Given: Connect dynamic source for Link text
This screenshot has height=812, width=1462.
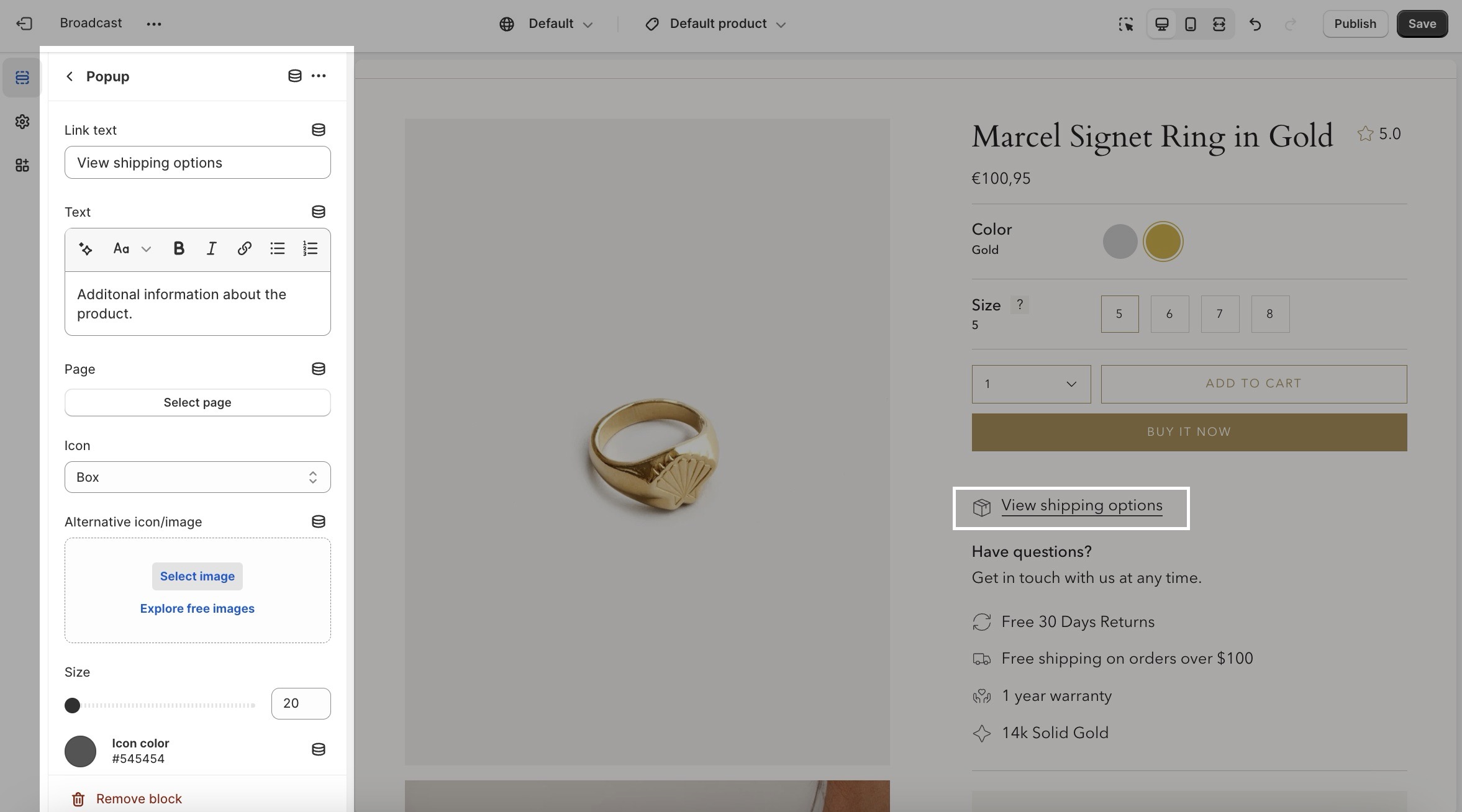Looking at the screenshot, I should [318, 130].
